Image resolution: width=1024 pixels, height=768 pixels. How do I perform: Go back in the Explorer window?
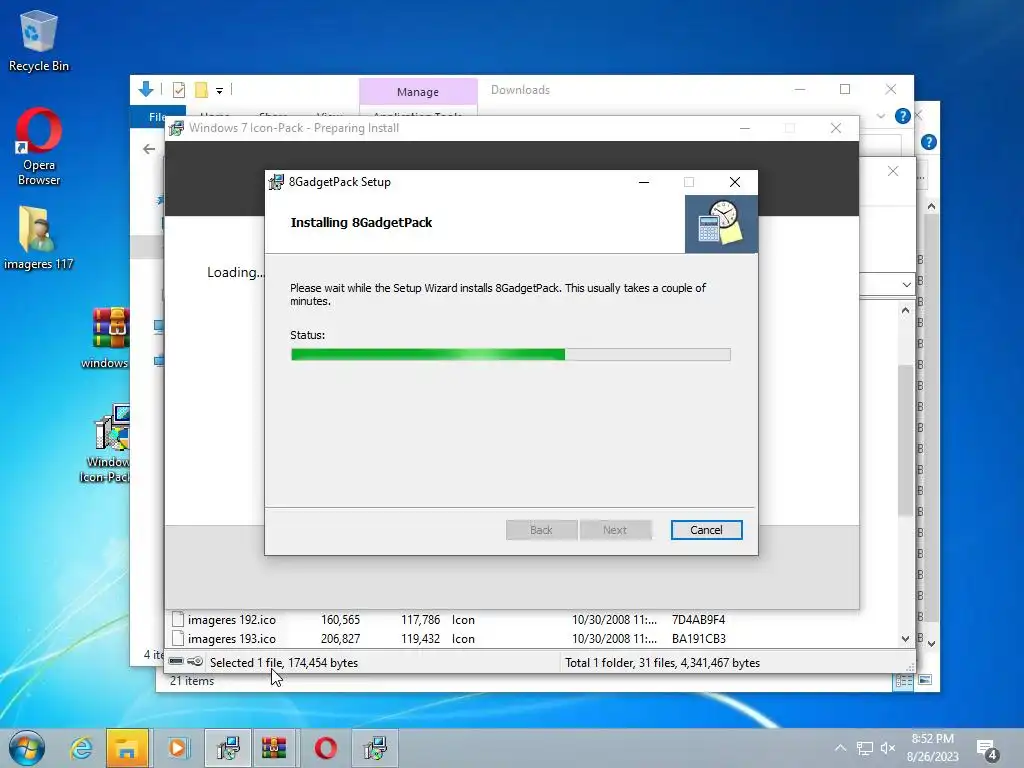point(149,149)
